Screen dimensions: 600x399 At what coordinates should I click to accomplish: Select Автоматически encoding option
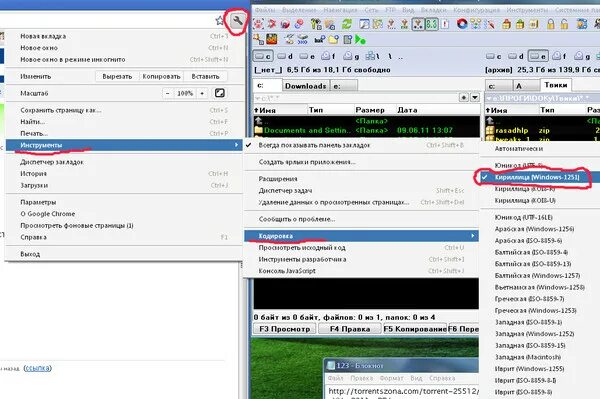[x=540, y=148]
